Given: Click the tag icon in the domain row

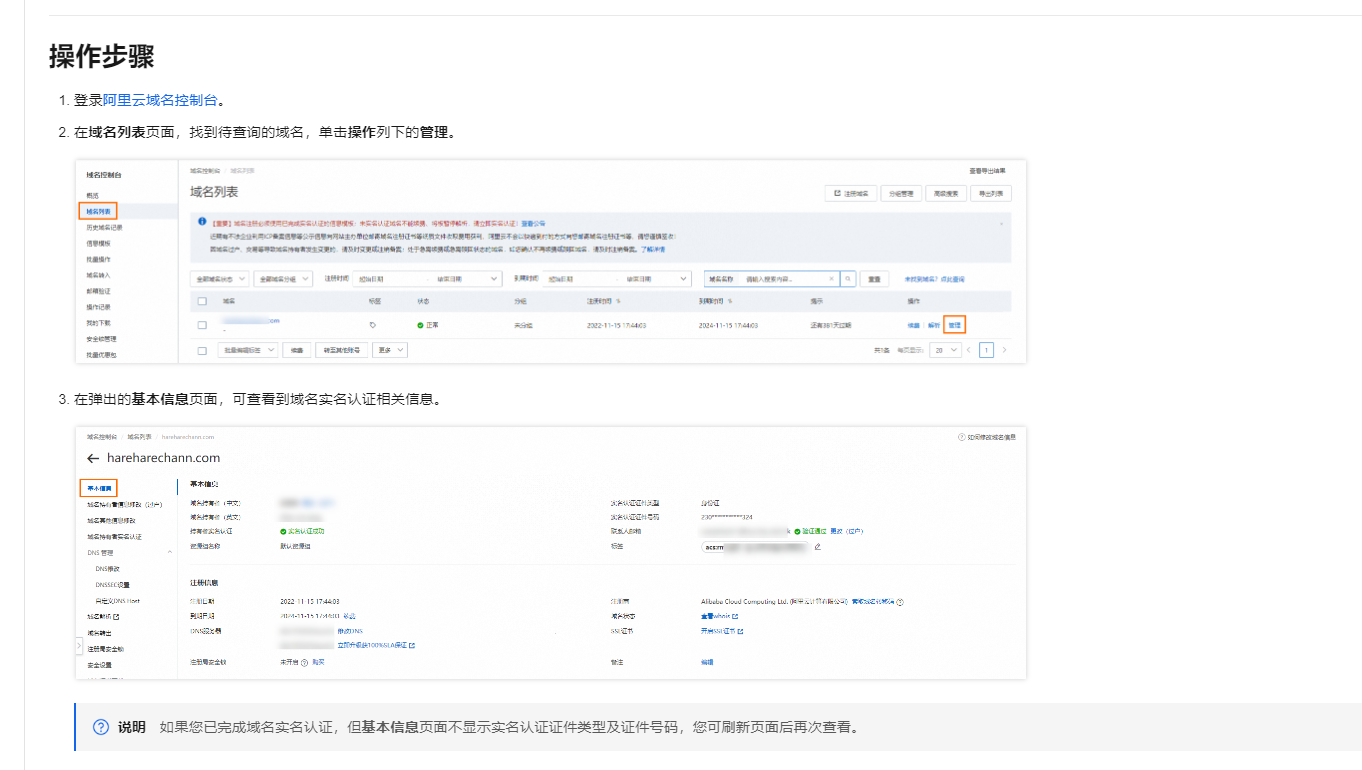Looking at the screenshot, I should point(373,325).
